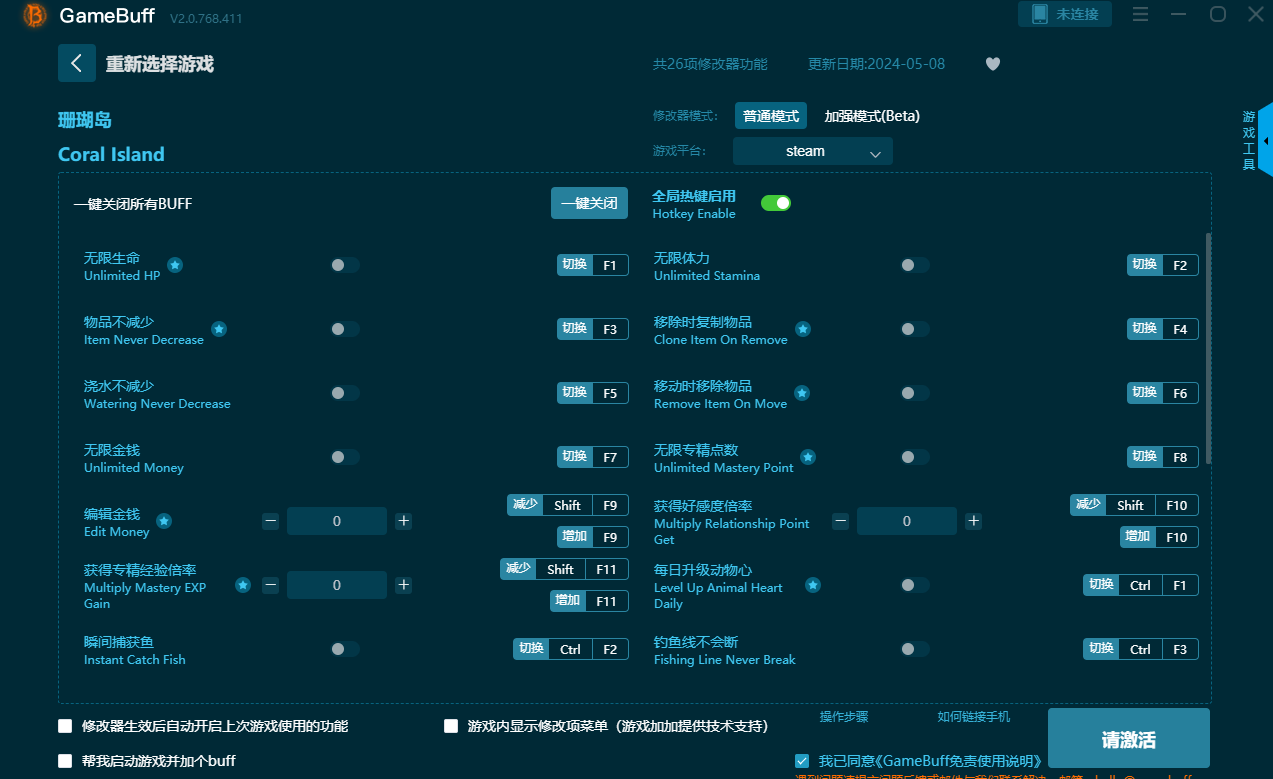Open the hamburger menu icon
This screenshot has width=1273, height=779.
pos(1141,14)
